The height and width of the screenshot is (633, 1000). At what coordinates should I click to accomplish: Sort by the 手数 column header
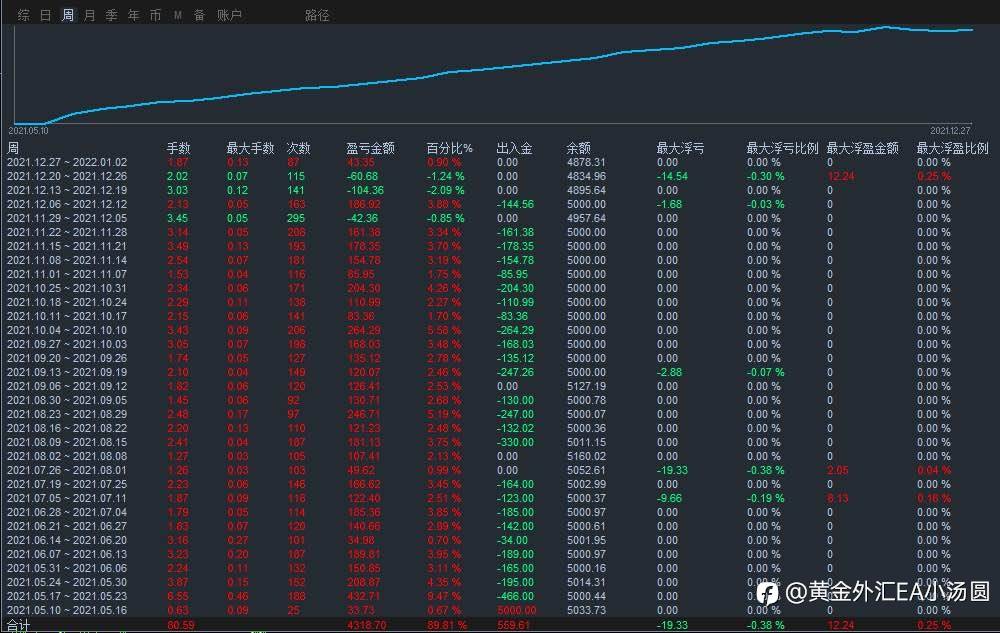point(179,148)
